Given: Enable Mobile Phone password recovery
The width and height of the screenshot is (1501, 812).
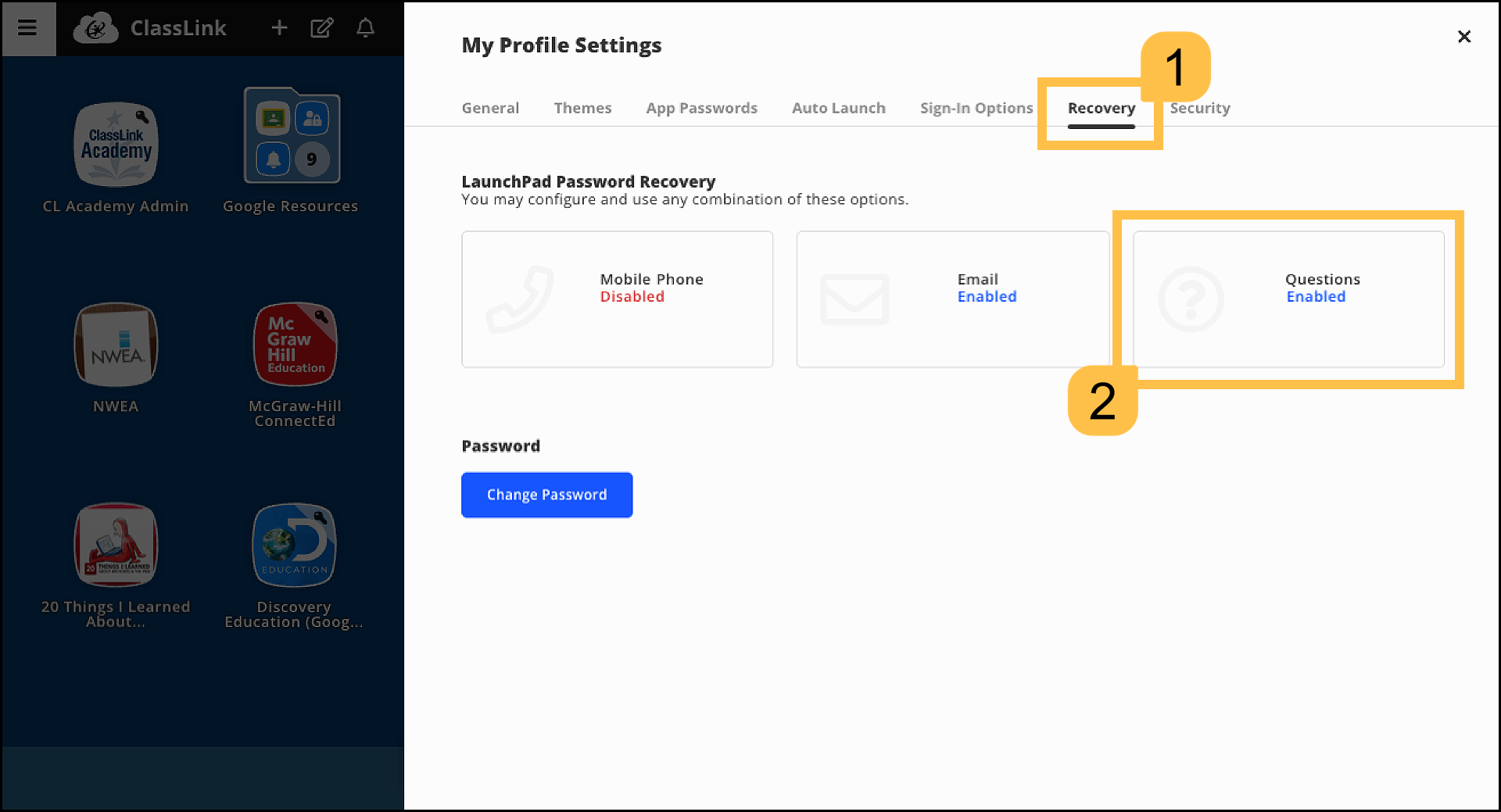Looking at the screenshot, I should [617, 299].
